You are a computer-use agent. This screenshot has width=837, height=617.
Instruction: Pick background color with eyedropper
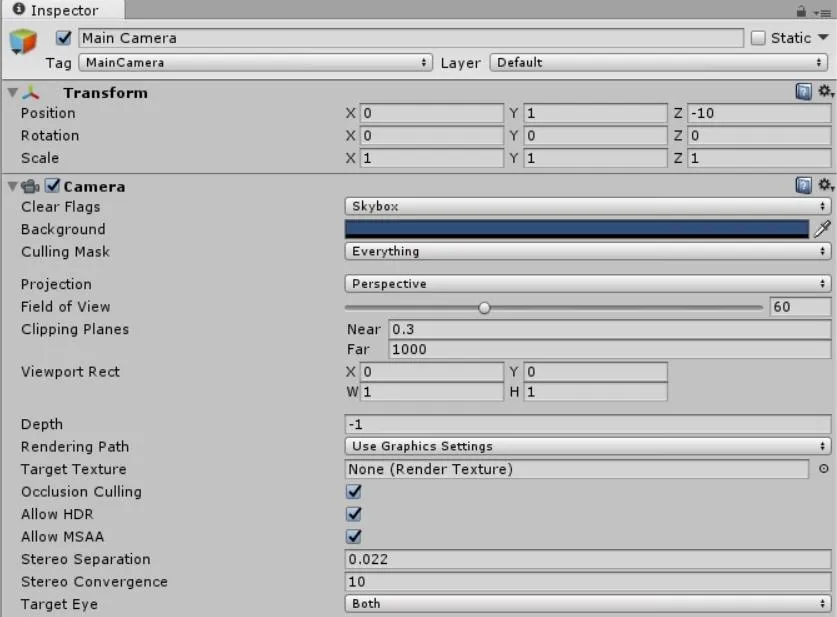[822, 229]
